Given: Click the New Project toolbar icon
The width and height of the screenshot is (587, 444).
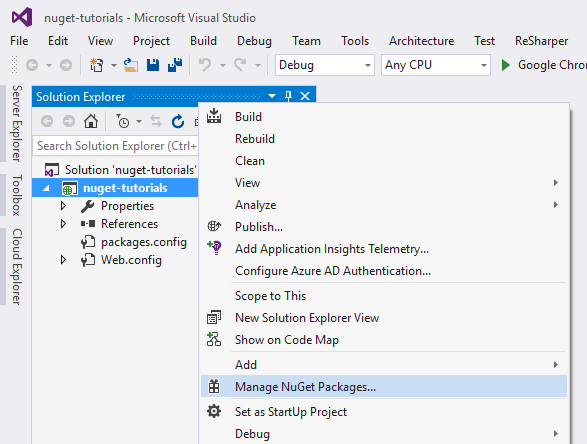Looking at the screenshot, I should tap(97, 65).
